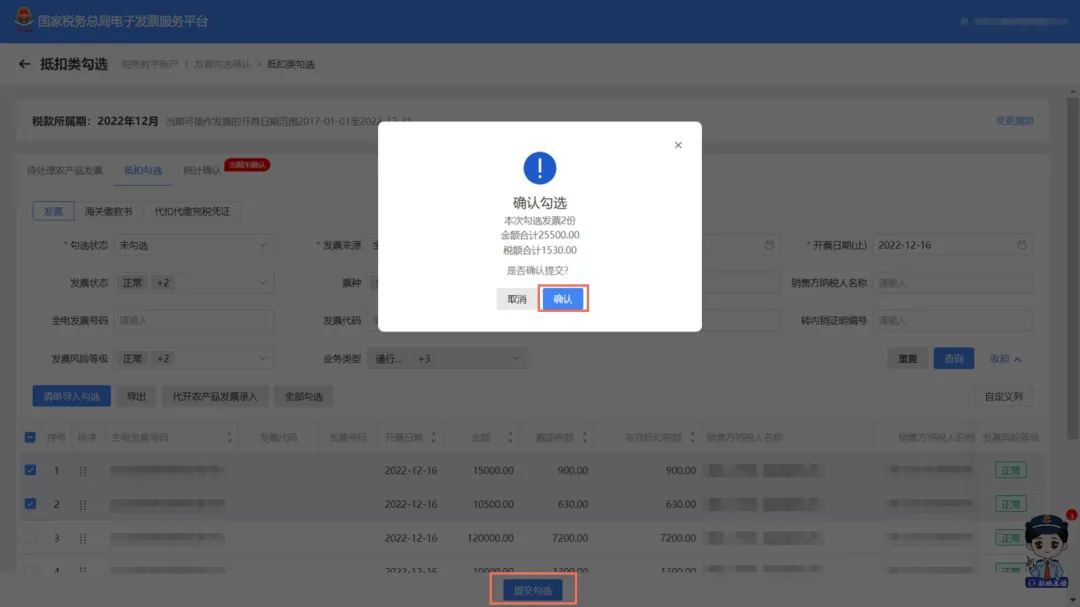Click the 正常 risk tag in row 2
Image resolution: width=1080 pixels, height=607 pixels.
[x=1010, y=504]
